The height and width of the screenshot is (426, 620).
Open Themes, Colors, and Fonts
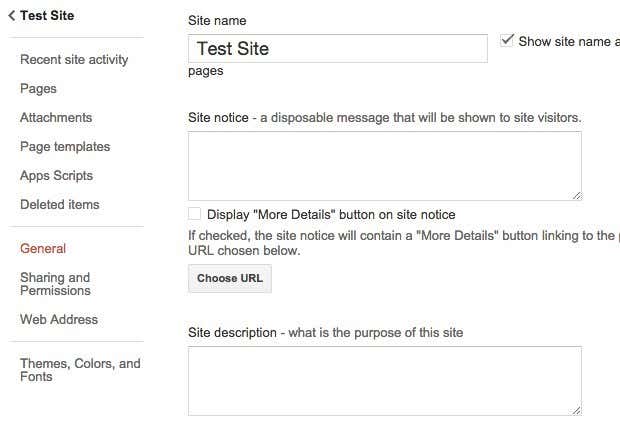tap(80, 370)
